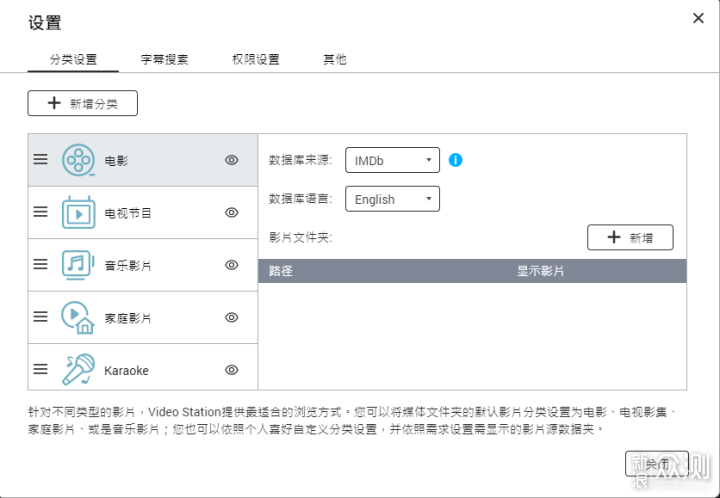Click the music note icon for 音乐影片
The height and width of the screenshot is (498, 720).
78,265
